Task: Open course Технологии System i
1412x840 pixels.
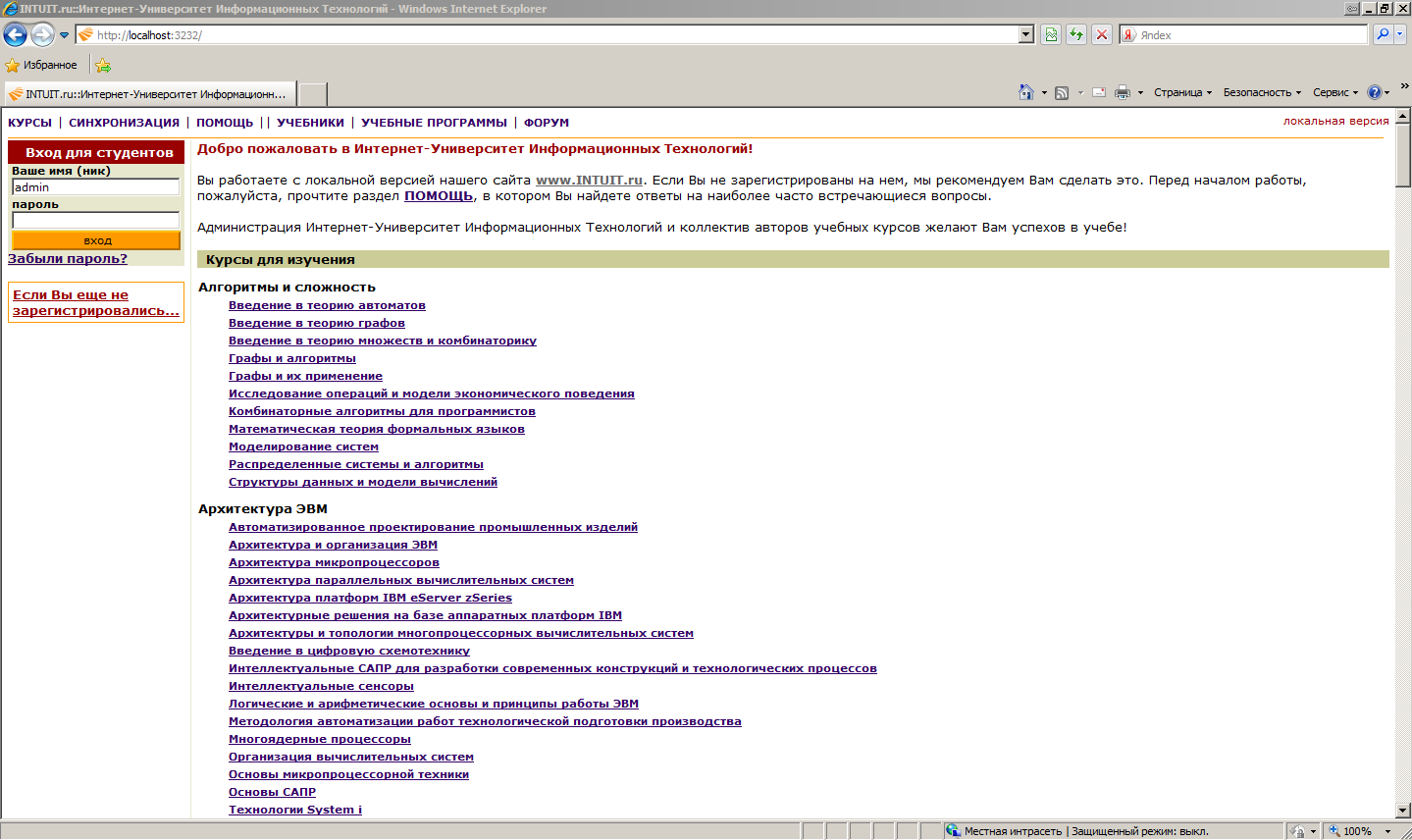Action: click(x=295, y=810)
